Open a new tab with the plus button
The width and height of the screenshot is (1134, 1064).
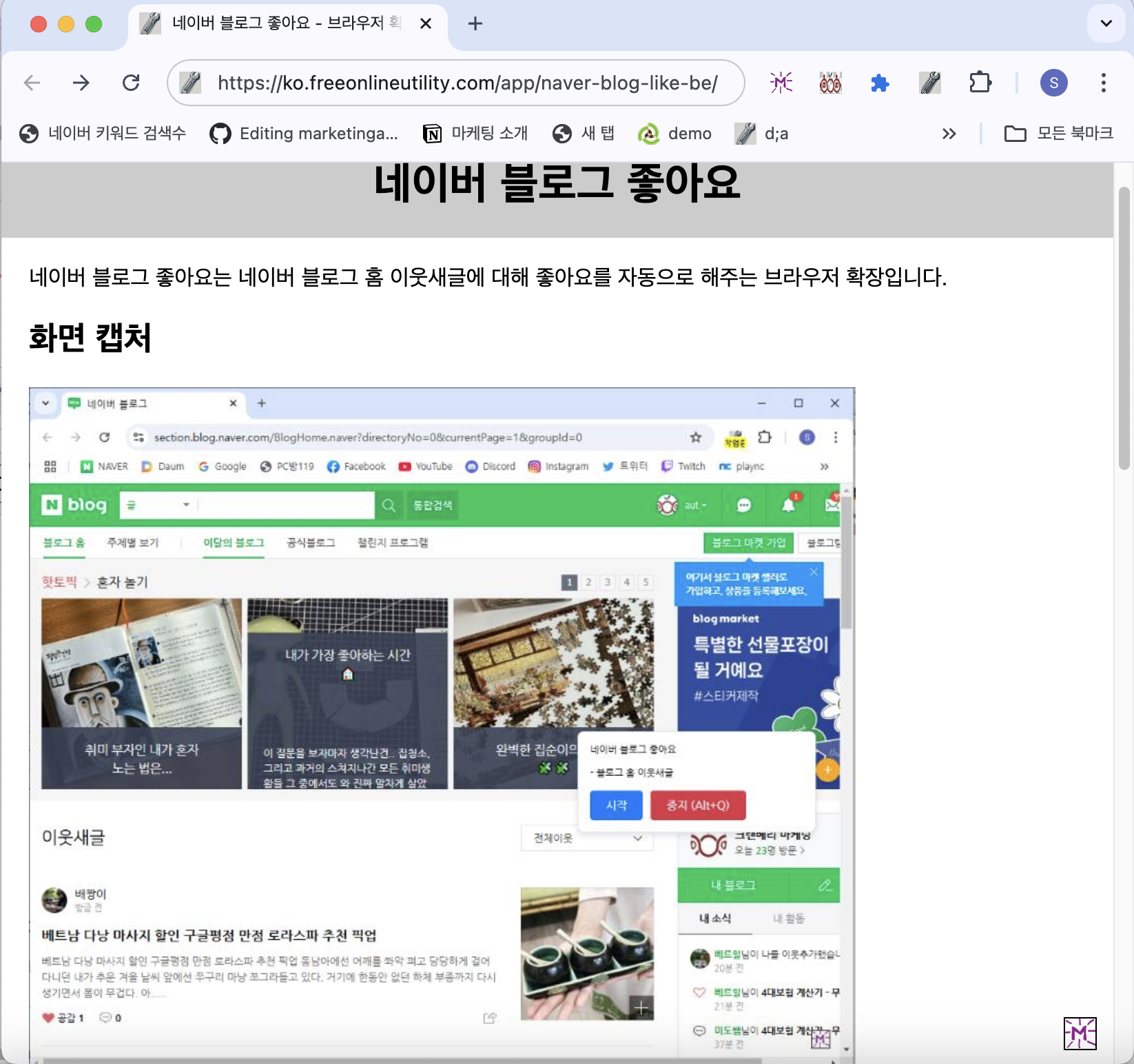[x=475, y=23]
